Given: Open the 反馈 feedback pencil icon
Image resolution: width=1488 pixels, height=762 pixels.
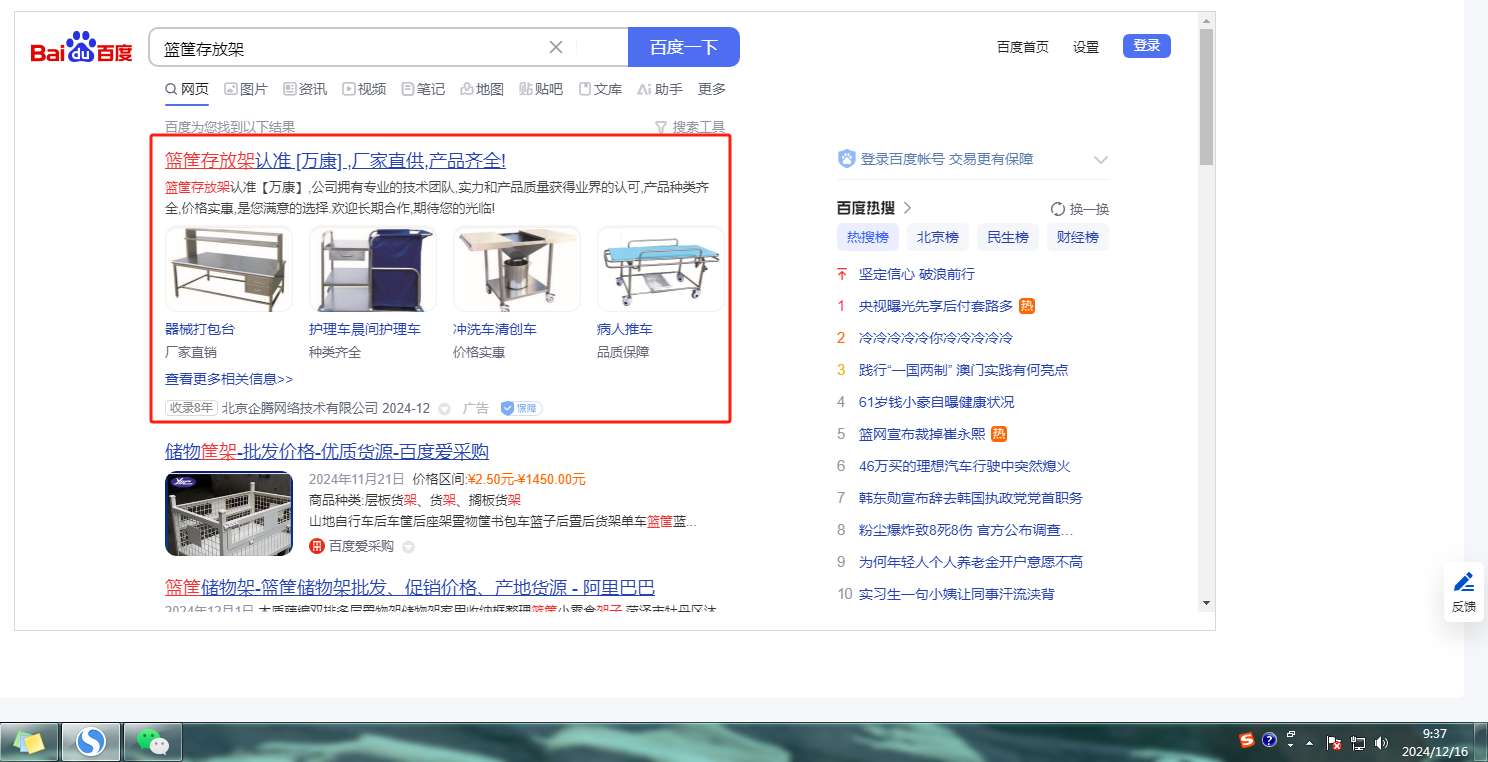Looking at the screenshot, I should coord(1464,582).
